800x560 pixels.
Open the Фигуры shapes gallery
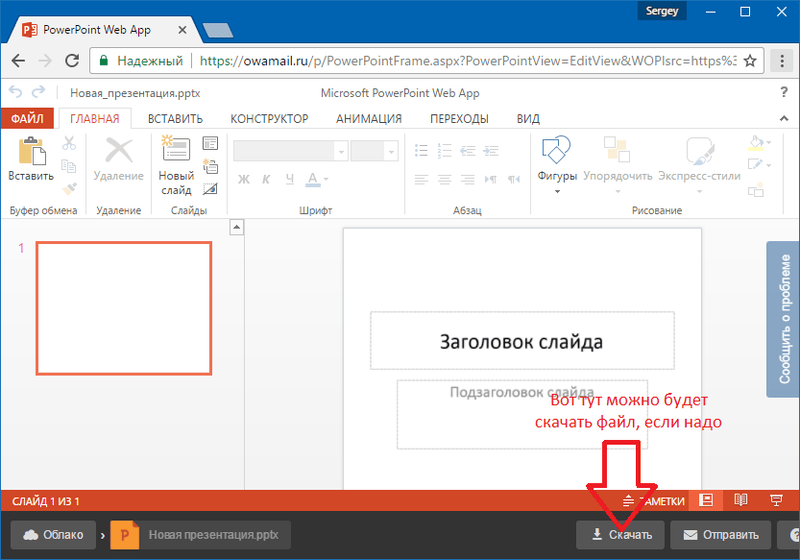coord(556,160)
